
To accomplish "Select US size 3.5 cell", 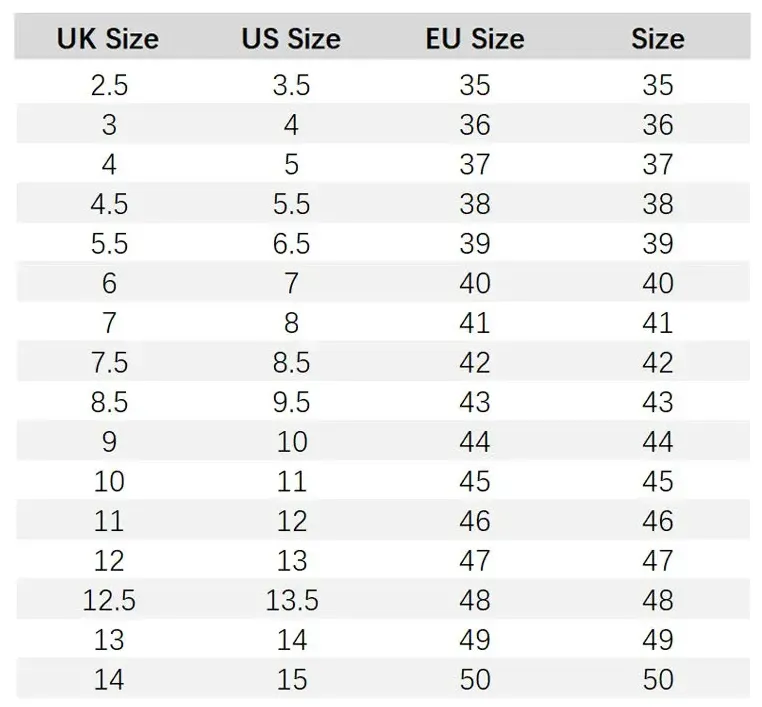I will point(291,86).
